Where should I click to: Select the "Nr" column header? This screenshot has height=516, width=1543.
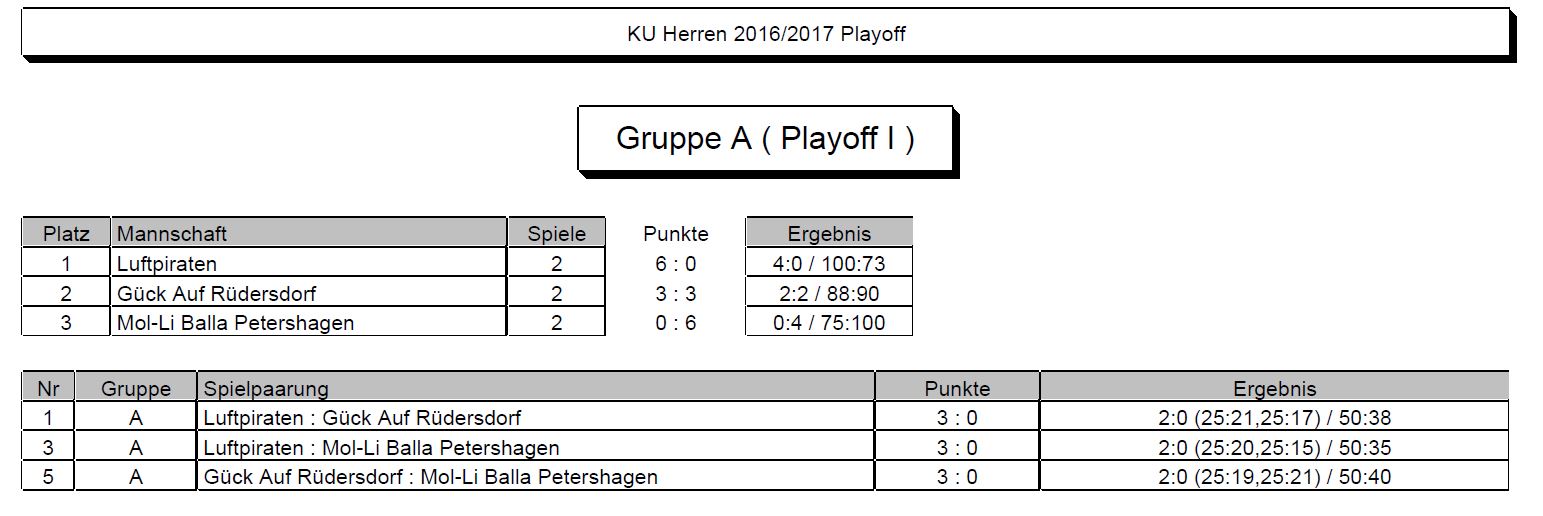tap(48, 388)
